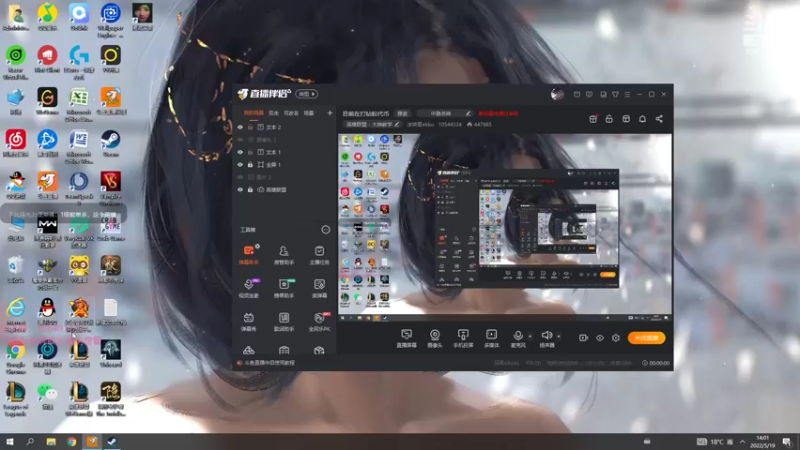Add 多媒体 multimedia source
This screenshot has height=450, width=800.
click(491, 338)
